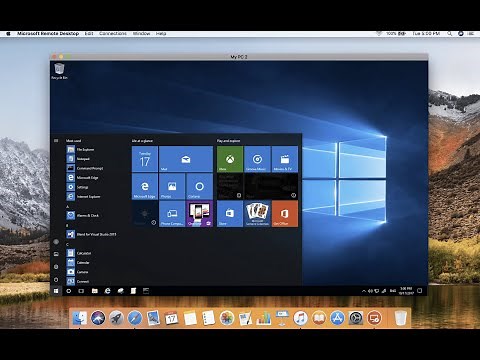The height and width of the screenshot is (360, 480).
Task: Open the Xbox tile
Action: (230, 159)
